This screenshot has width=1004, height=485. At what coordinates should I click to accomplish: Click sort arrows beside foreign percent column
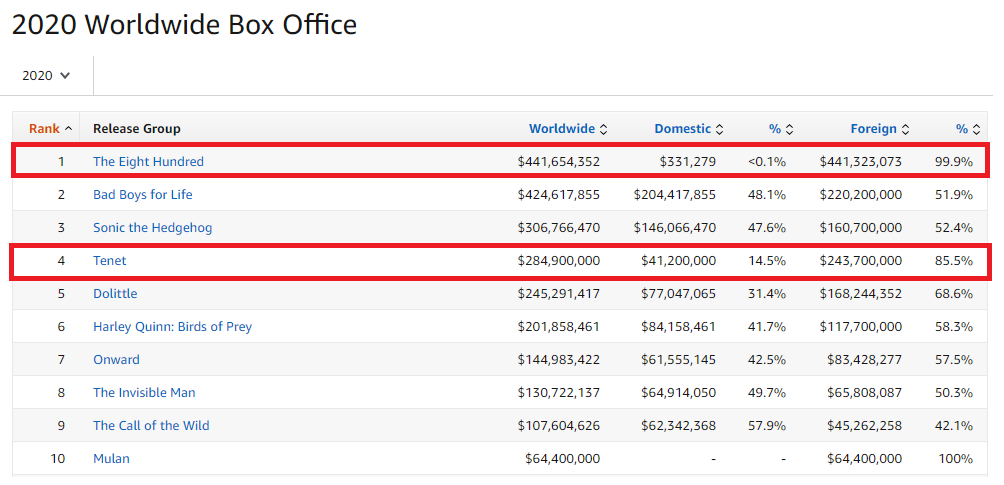[976, 129]
